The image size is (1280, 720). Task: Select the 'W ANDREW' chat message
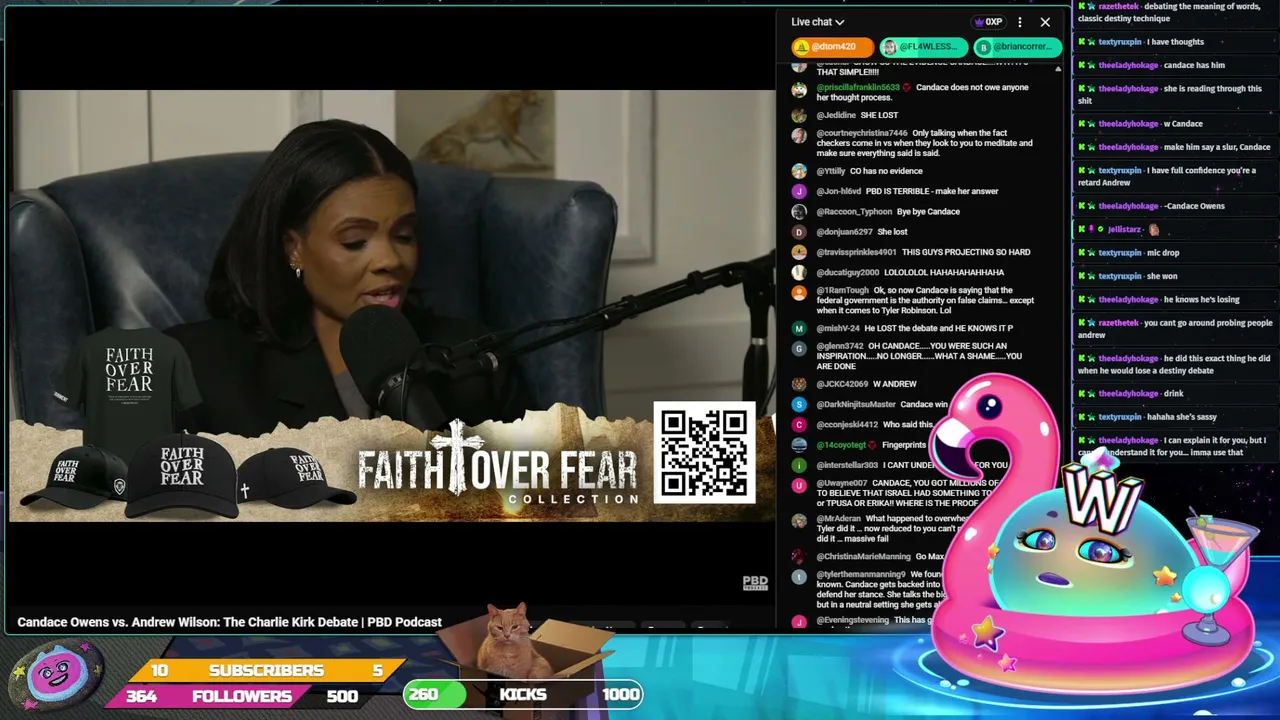pyautogui.click(x=895, y=384)
